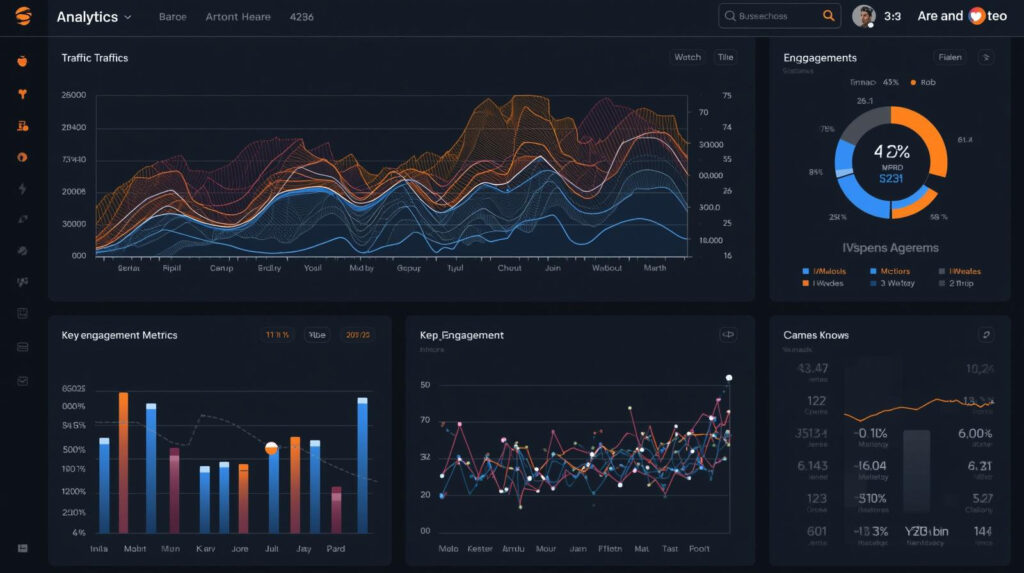Click the Rbe button in Key engagement Metrics
The image size is (1024, 573).
tap(317, 335)
